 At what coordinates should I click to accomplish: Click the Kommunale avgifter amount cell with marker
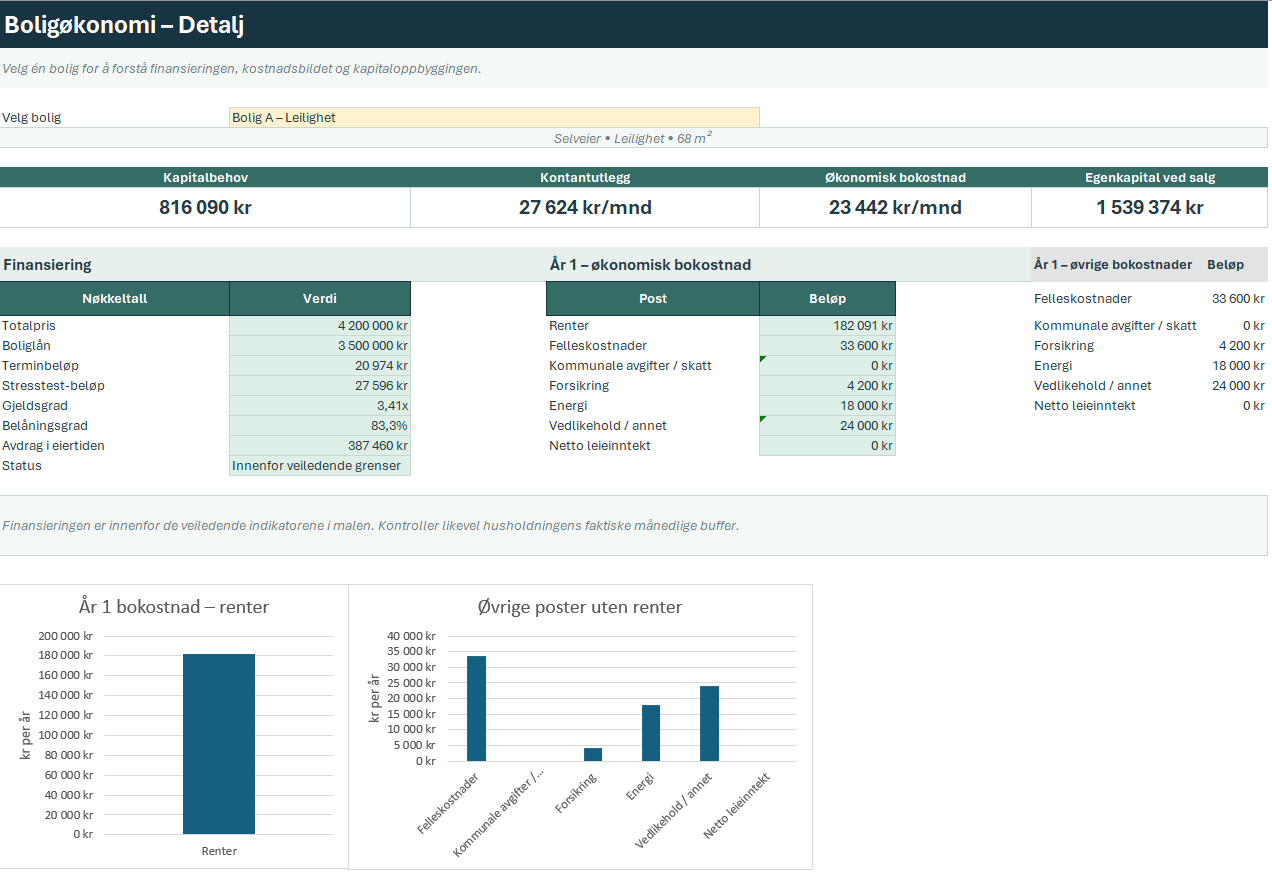point(827,366)
